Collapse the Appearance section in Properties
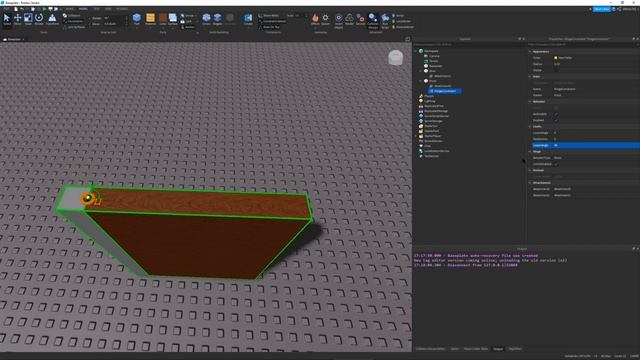Image resolution: width=640 pixels, height=360 pixels. point(530,52)
